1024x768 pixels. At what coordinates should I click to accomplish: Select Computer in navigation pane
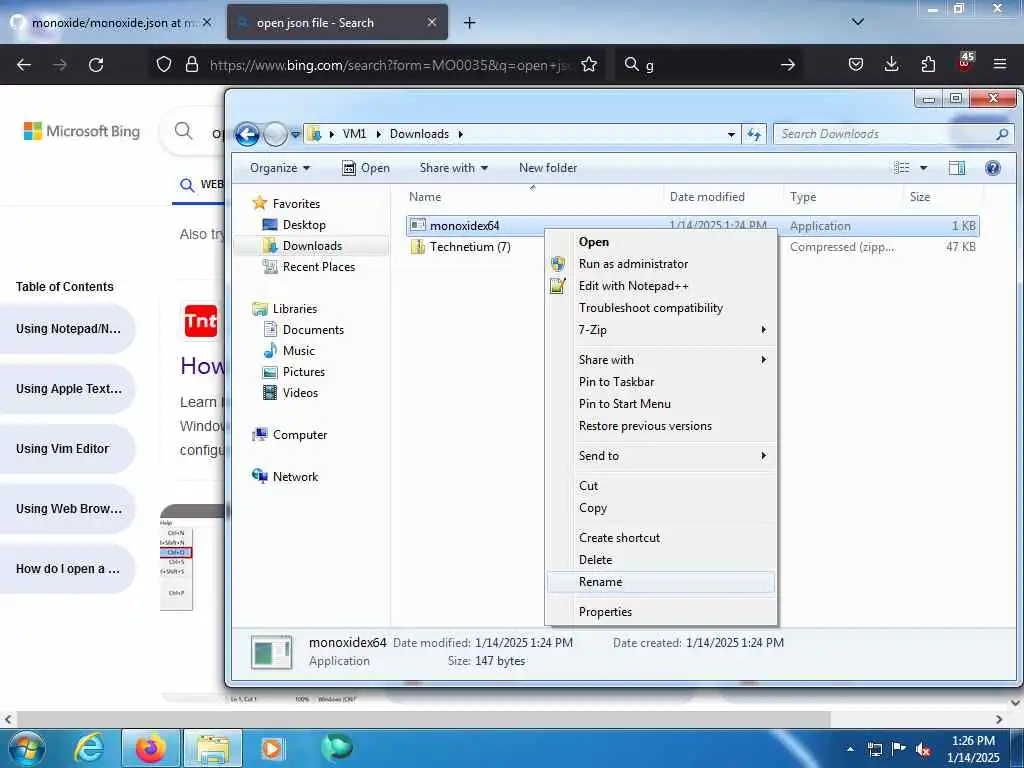300,434
